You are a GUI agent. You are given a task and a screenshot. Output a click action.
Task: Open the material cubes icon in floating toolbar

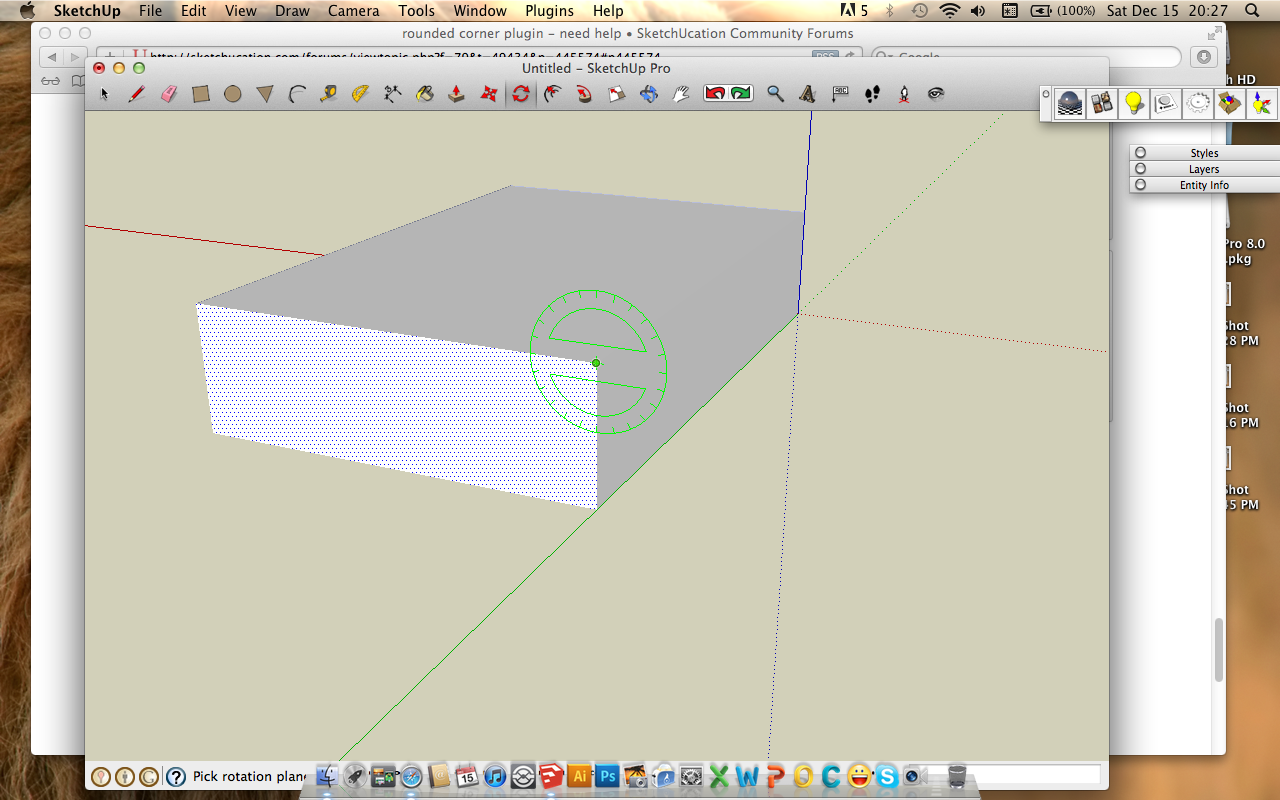pyautogui.click(x=1102, y=103)
